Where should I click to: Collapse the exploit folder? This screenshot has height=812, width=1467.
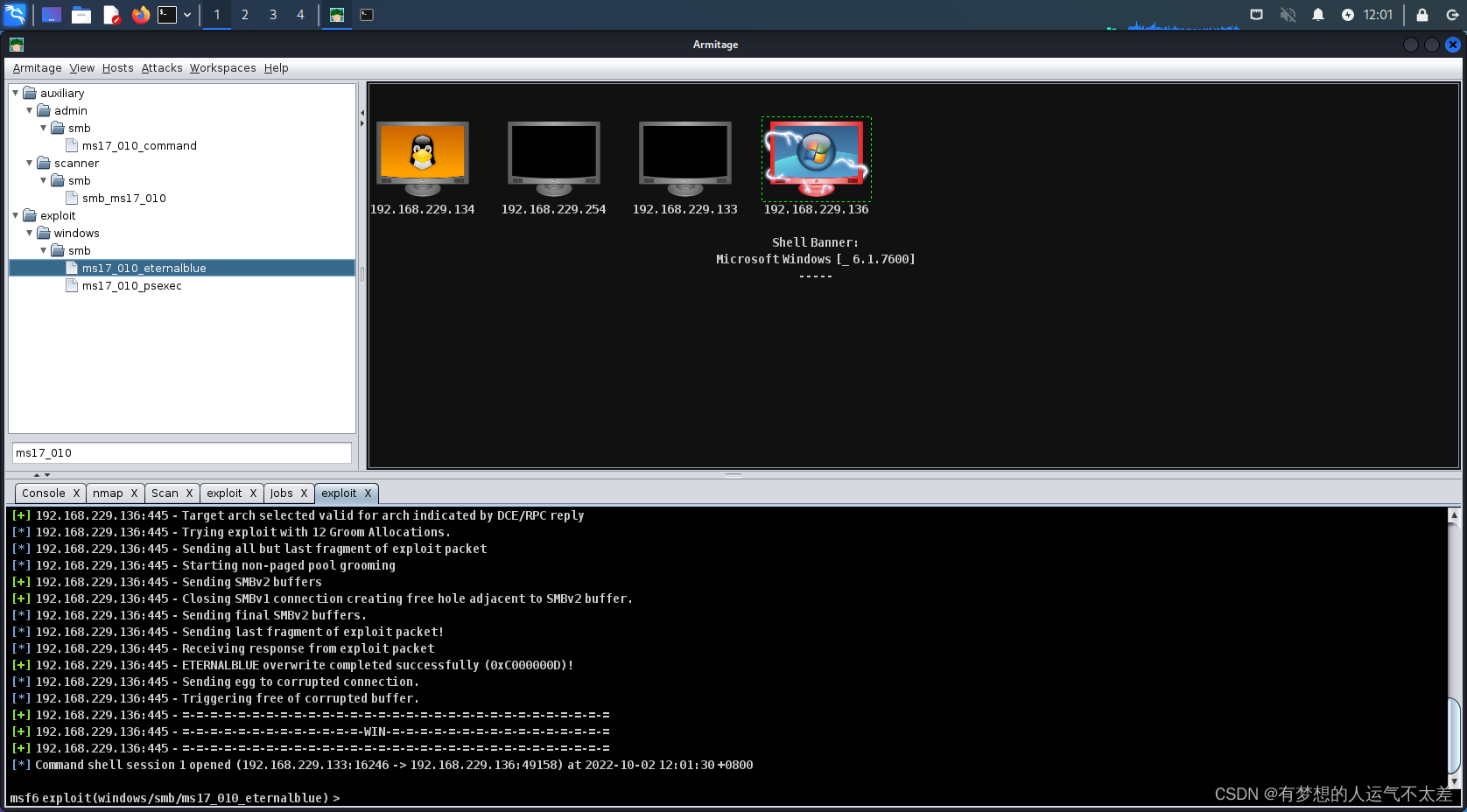click(x=15, y=215)
